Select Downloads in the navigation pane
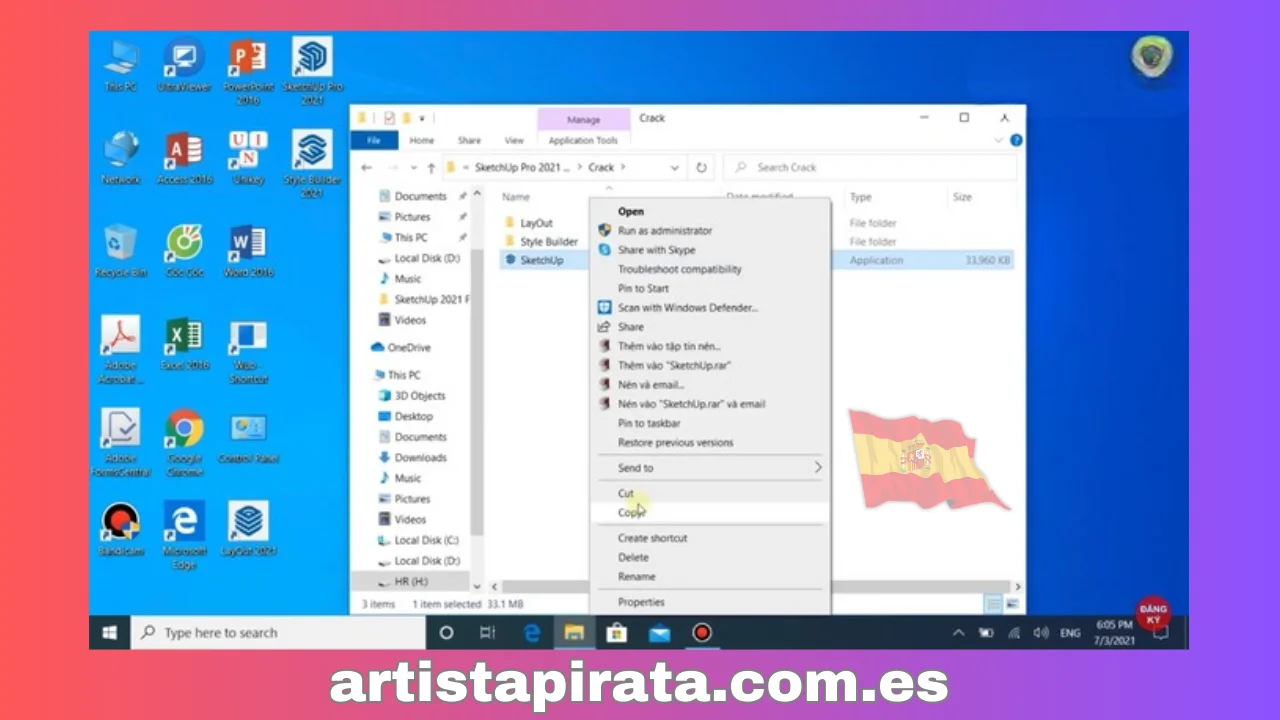1280x720 pixels. (420, 457)
